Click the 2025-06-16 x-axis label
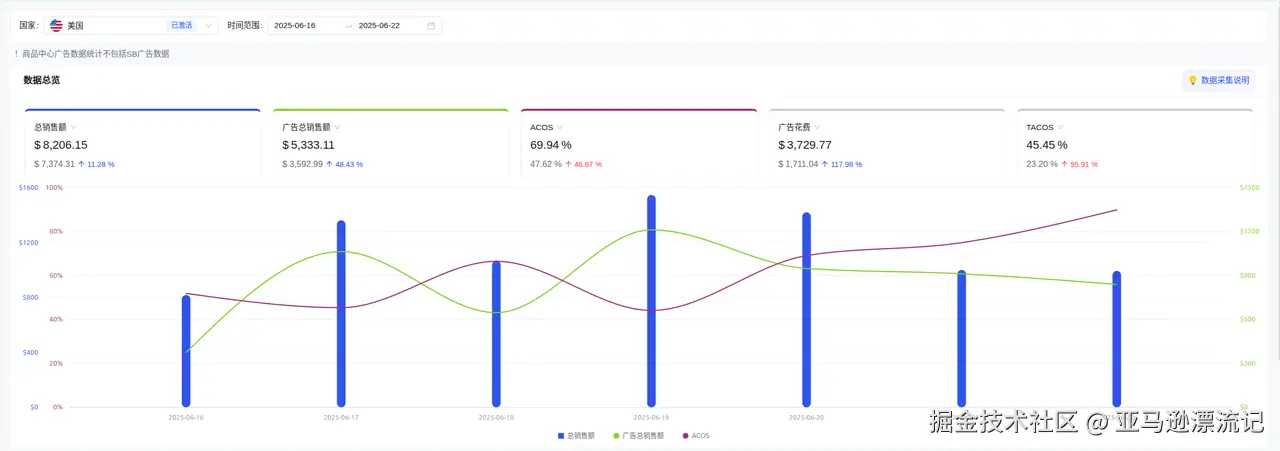 [186, 417]
